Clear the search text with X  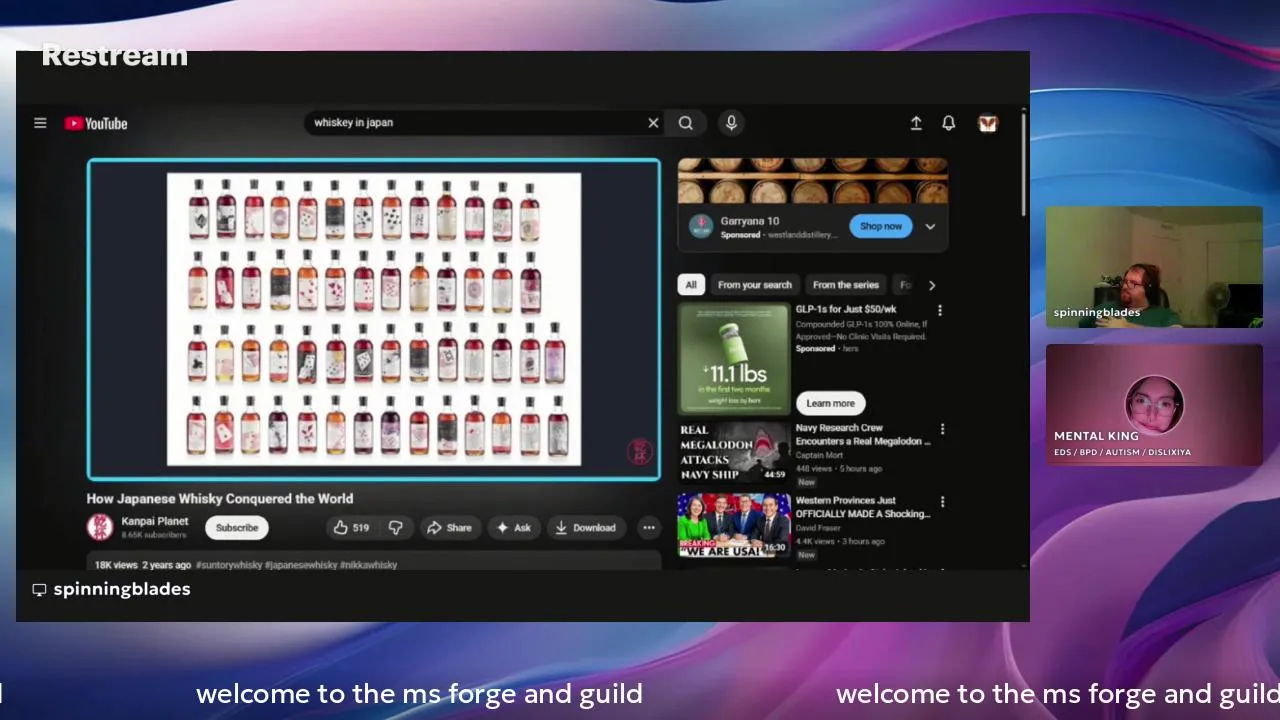pos(653,123)
